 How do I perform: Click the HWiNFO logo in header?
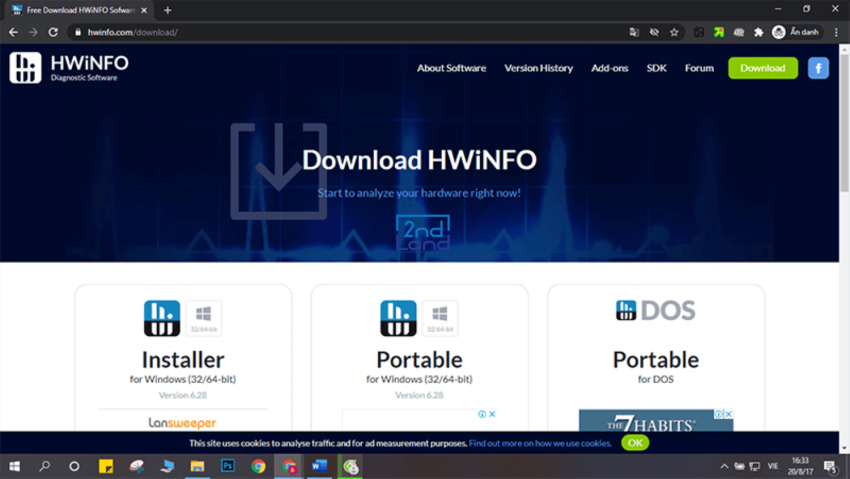coord(69,68)
